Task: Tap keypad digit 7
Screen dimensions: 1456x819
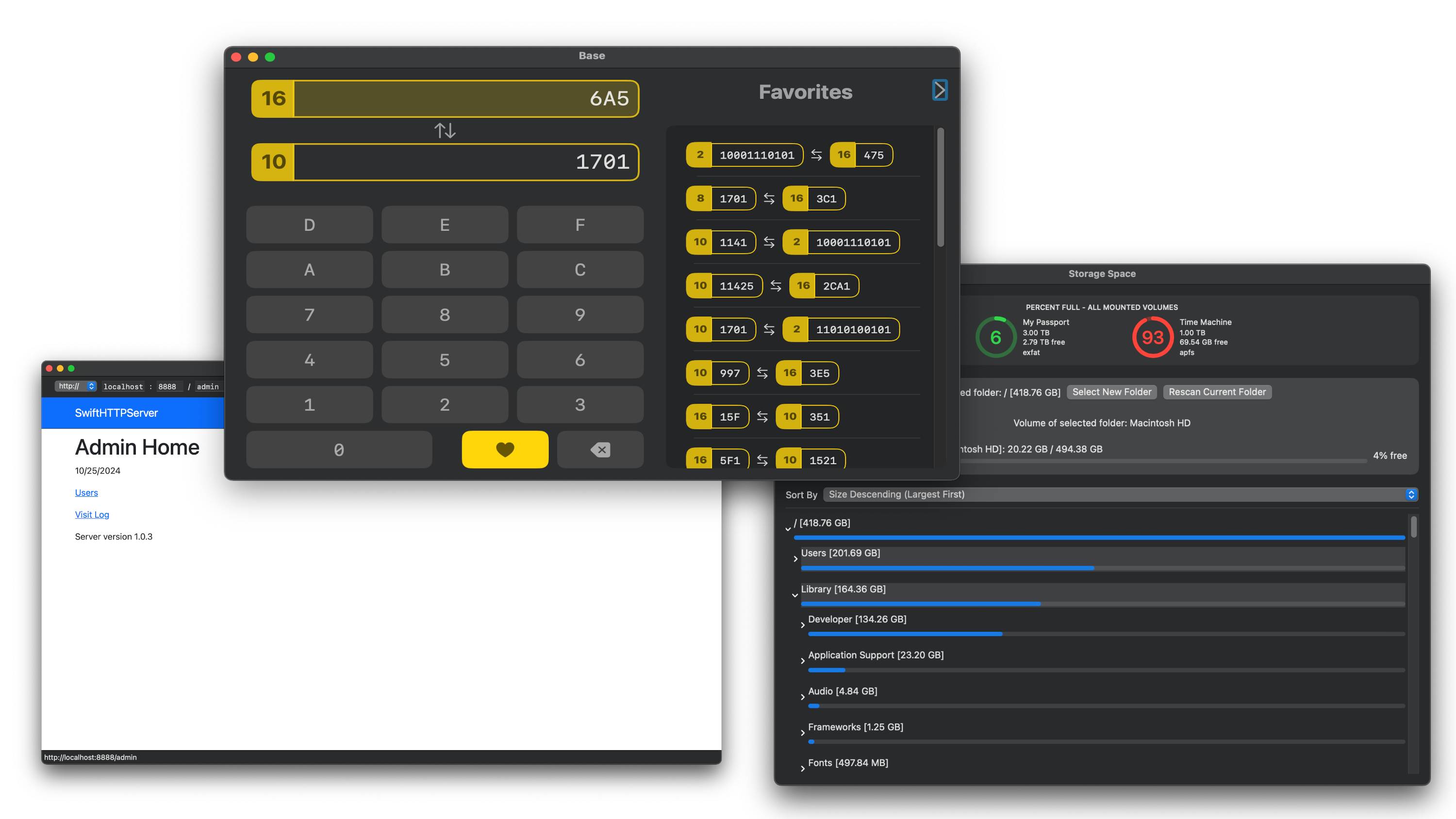Action: click(x=309, y=314)
